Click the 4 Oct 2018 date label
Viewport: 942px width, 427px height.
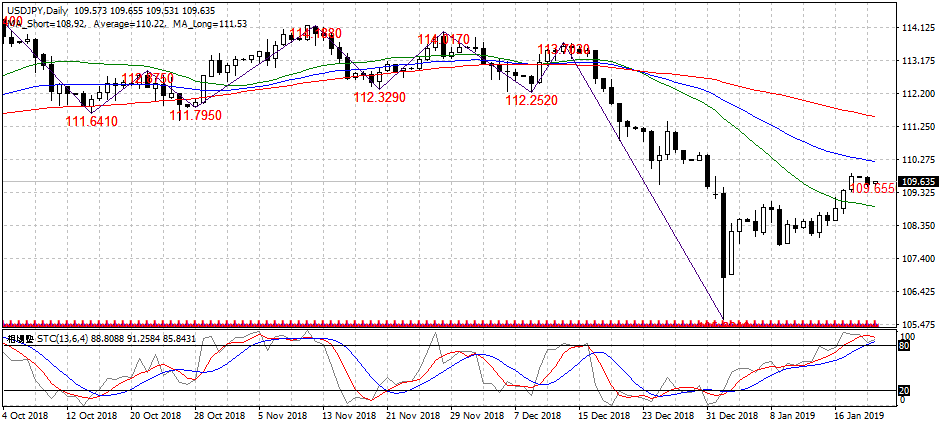click(x=26, y=415)
